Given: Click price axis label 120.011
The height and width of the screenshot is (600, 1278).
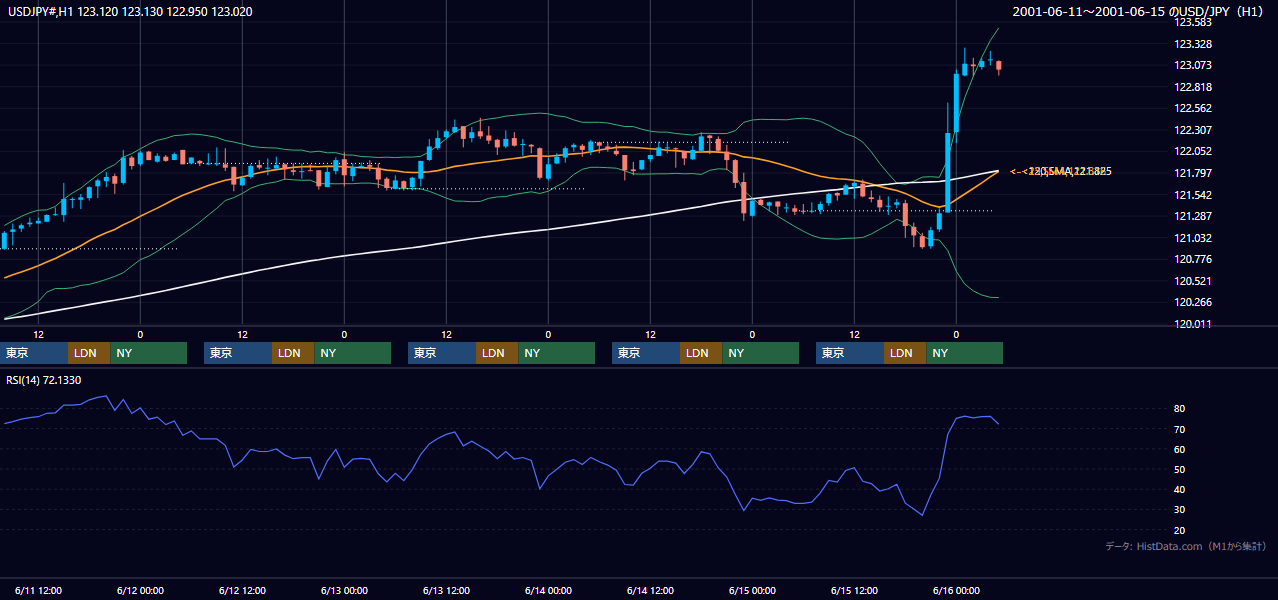Looking at the screenshot, I should tap(1193, 324).
